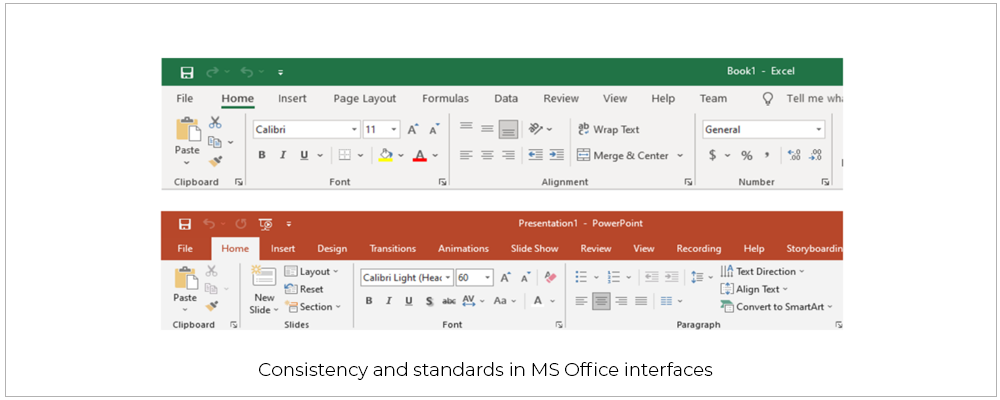Click Clear All Formatting eraser in PowerPoint
Viewport: 1000px width, 400px height.
[550, 278]
